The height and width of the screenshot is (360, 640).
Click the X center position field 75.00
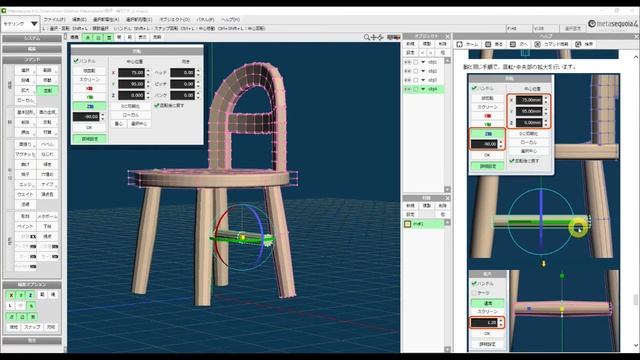(131, 73)
